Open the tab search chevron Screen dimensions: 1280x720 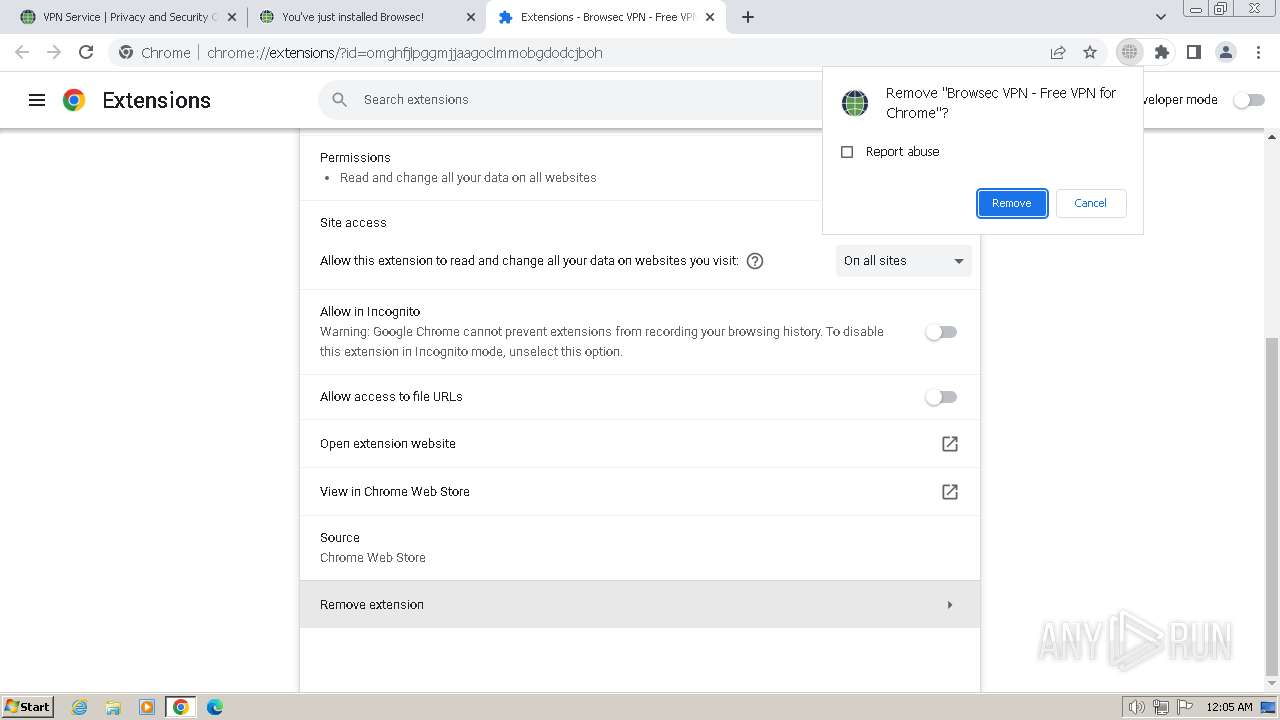(x=1161, y=17)
